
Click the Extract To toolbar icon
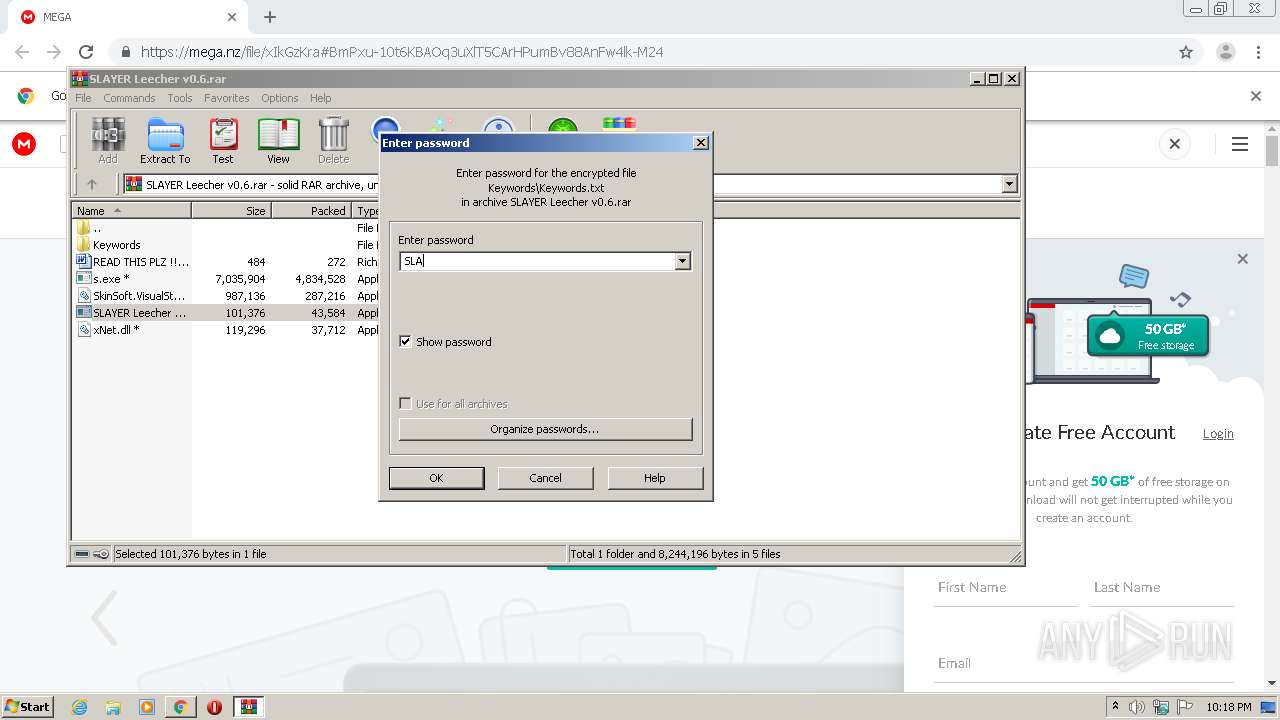coord(165,140)
